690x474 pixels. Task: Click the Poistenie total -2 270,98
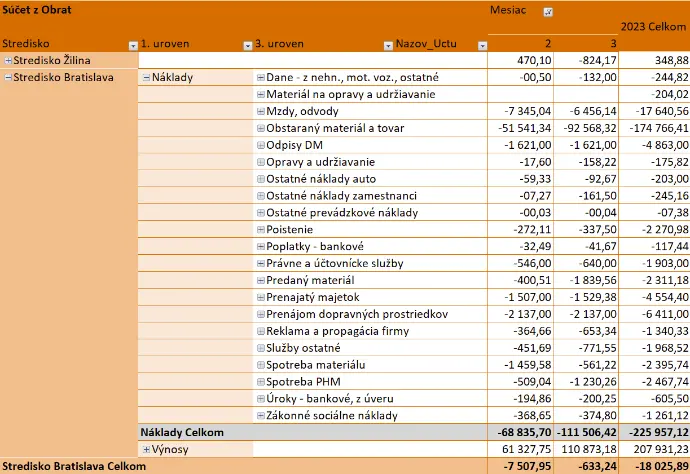pyautogui.click(x=665, y=229)
